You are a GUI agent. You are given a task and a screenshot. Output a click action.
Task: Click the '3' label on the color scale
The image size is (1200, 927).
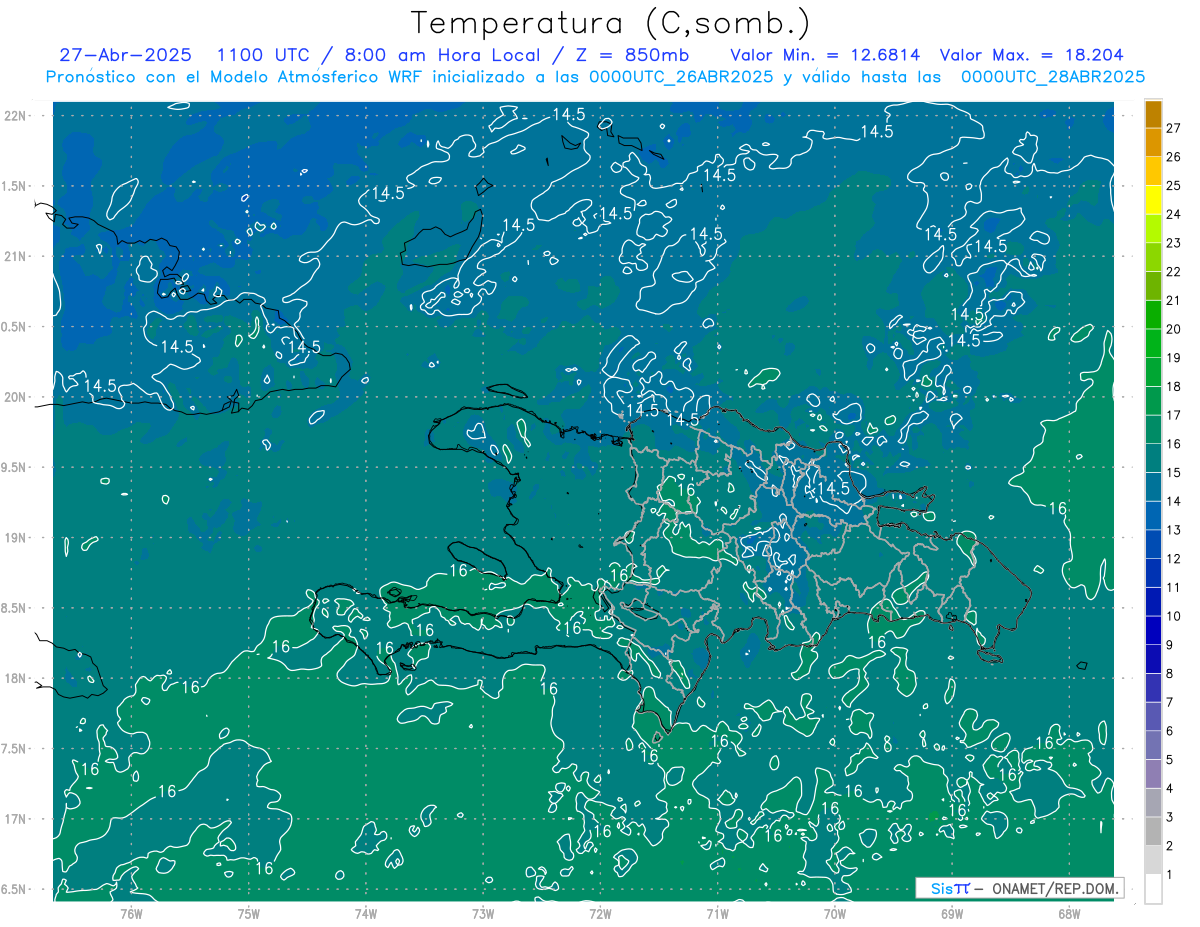pos(1169,817)
